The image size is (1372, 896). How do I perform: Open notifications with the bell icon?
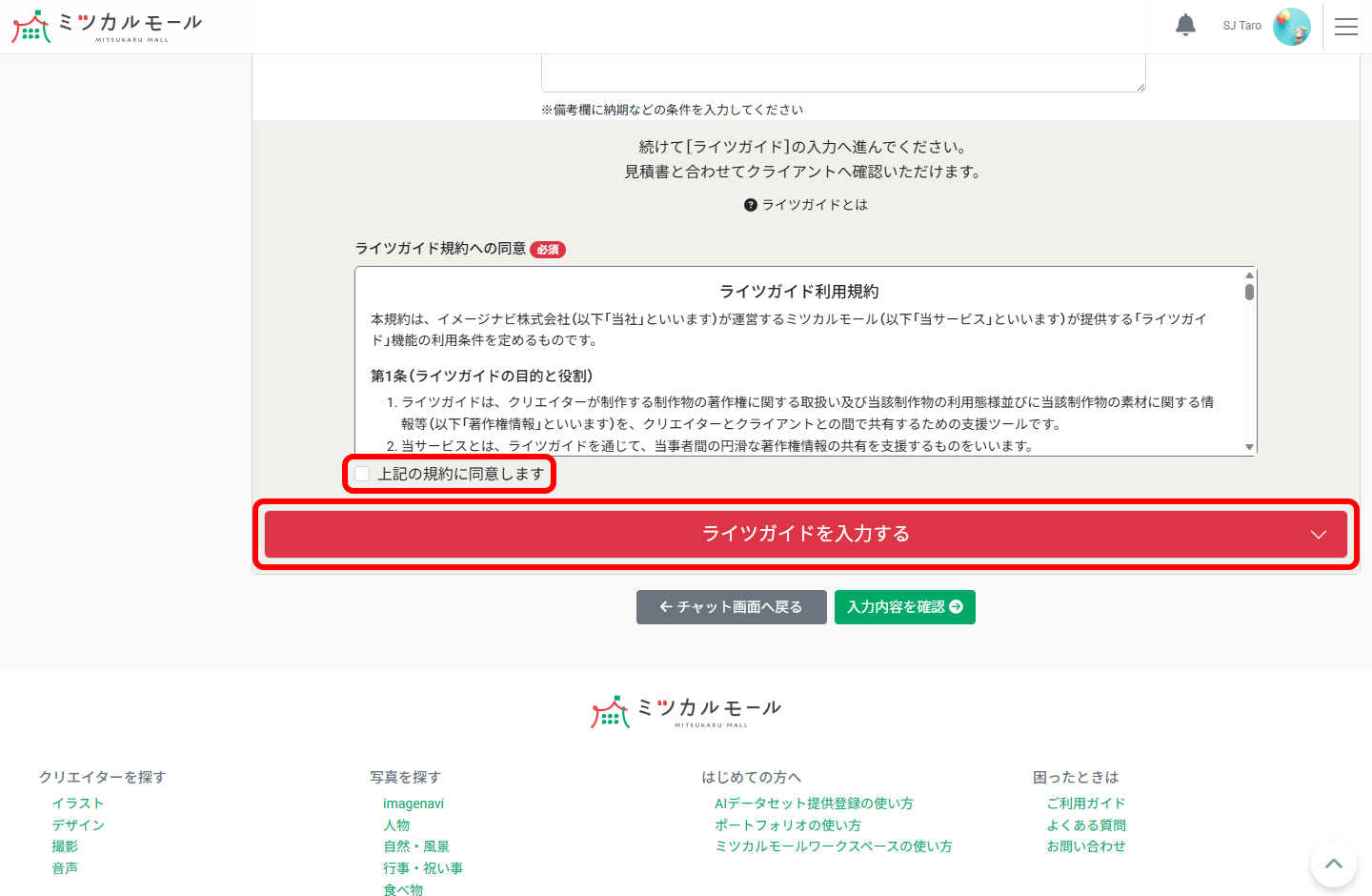(x=1185, y=25)
